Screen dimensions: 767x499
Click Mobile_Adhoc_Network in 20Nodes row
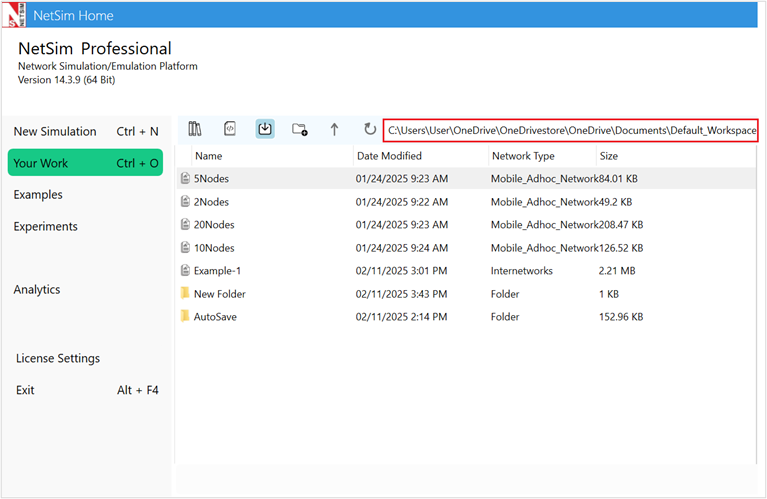(544, 225)
